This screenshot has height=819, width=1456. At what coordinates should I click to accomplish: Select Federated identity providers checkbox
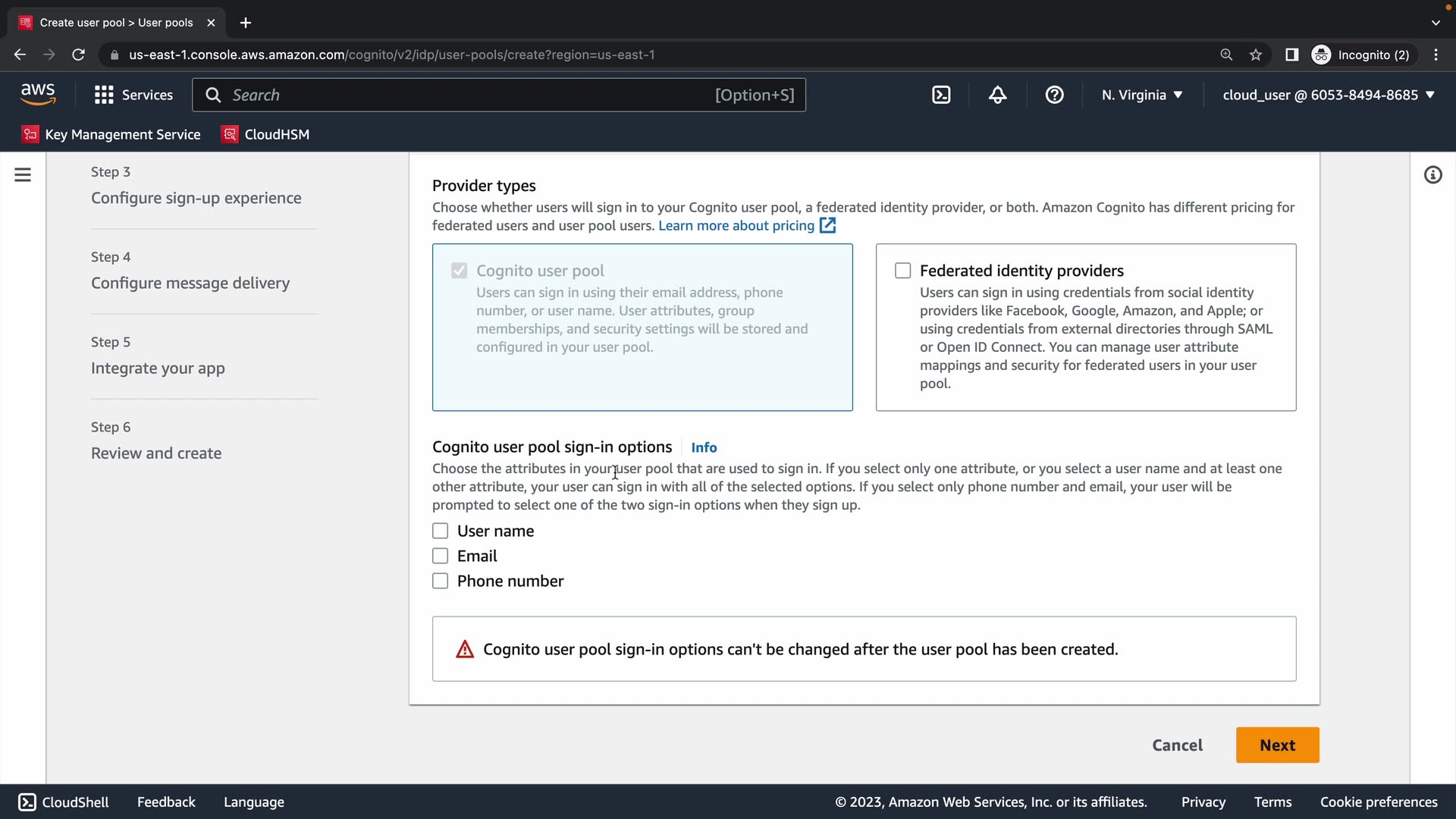coord(902,271)
